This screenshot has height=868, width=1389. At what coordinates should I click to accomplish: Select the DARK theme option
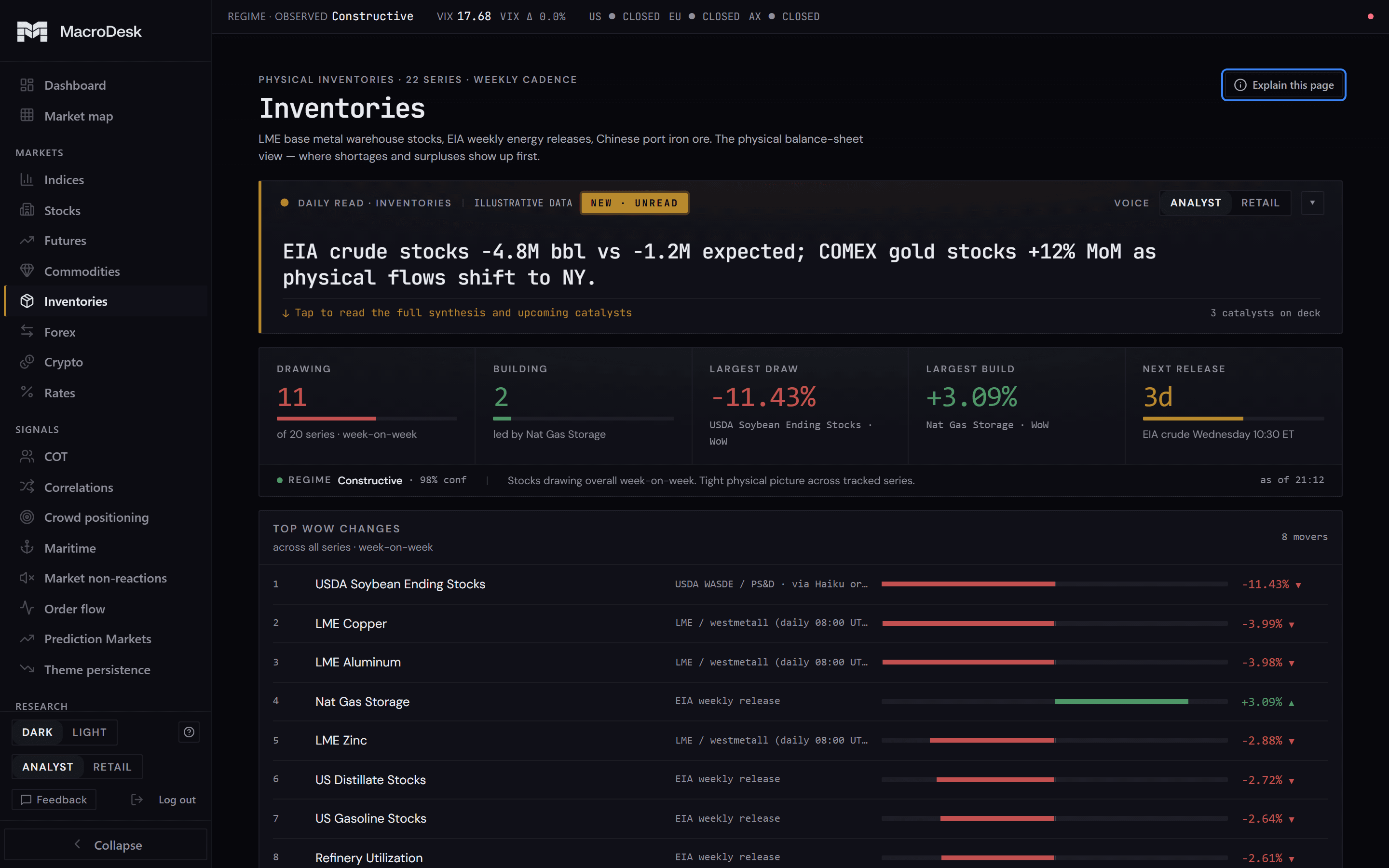37,732
